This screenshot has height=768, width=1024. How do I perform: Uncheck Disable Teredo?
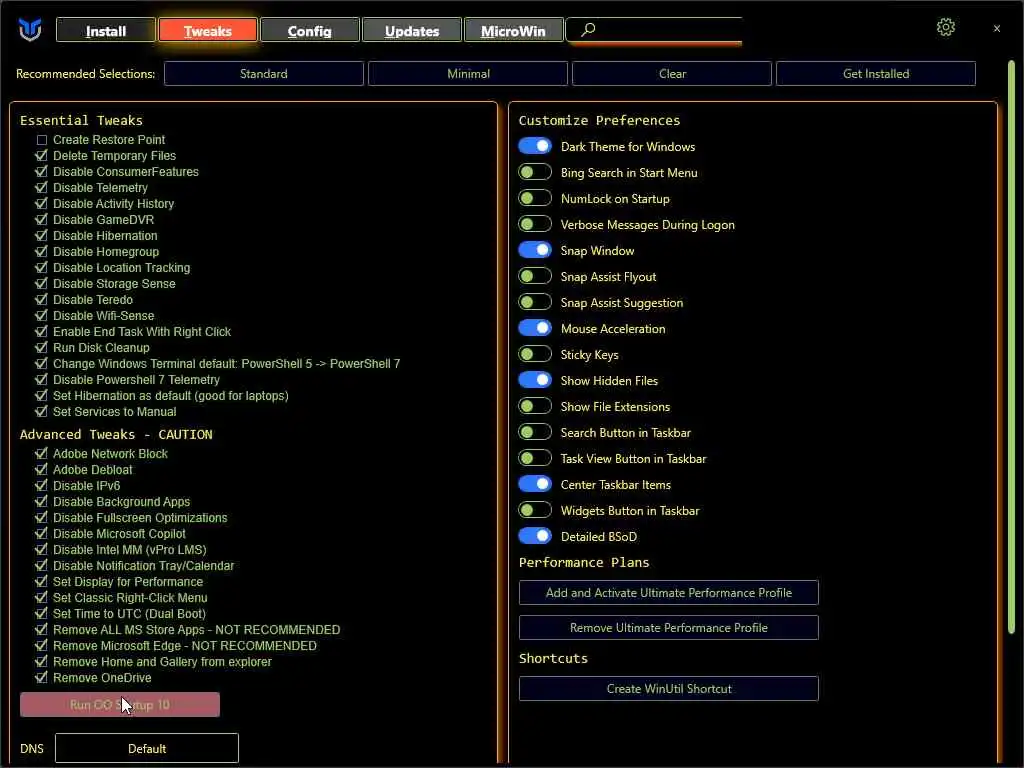[x=42, y=300]
